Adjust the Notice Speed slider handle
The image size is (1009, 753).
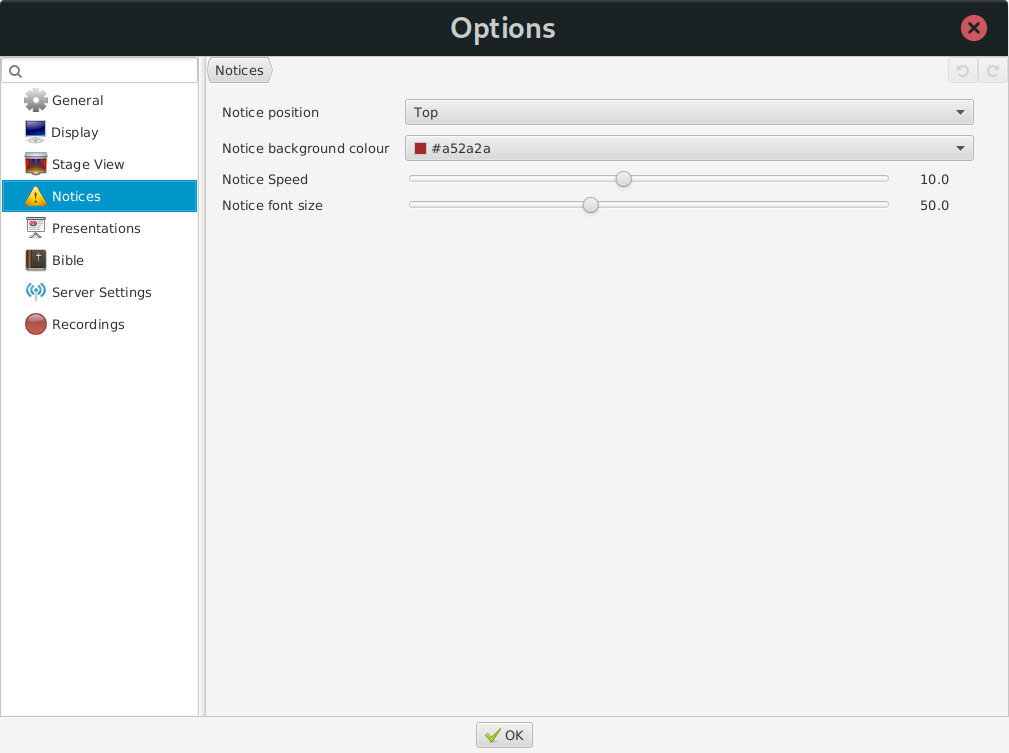pyautogui.click(x=623, y=178)
